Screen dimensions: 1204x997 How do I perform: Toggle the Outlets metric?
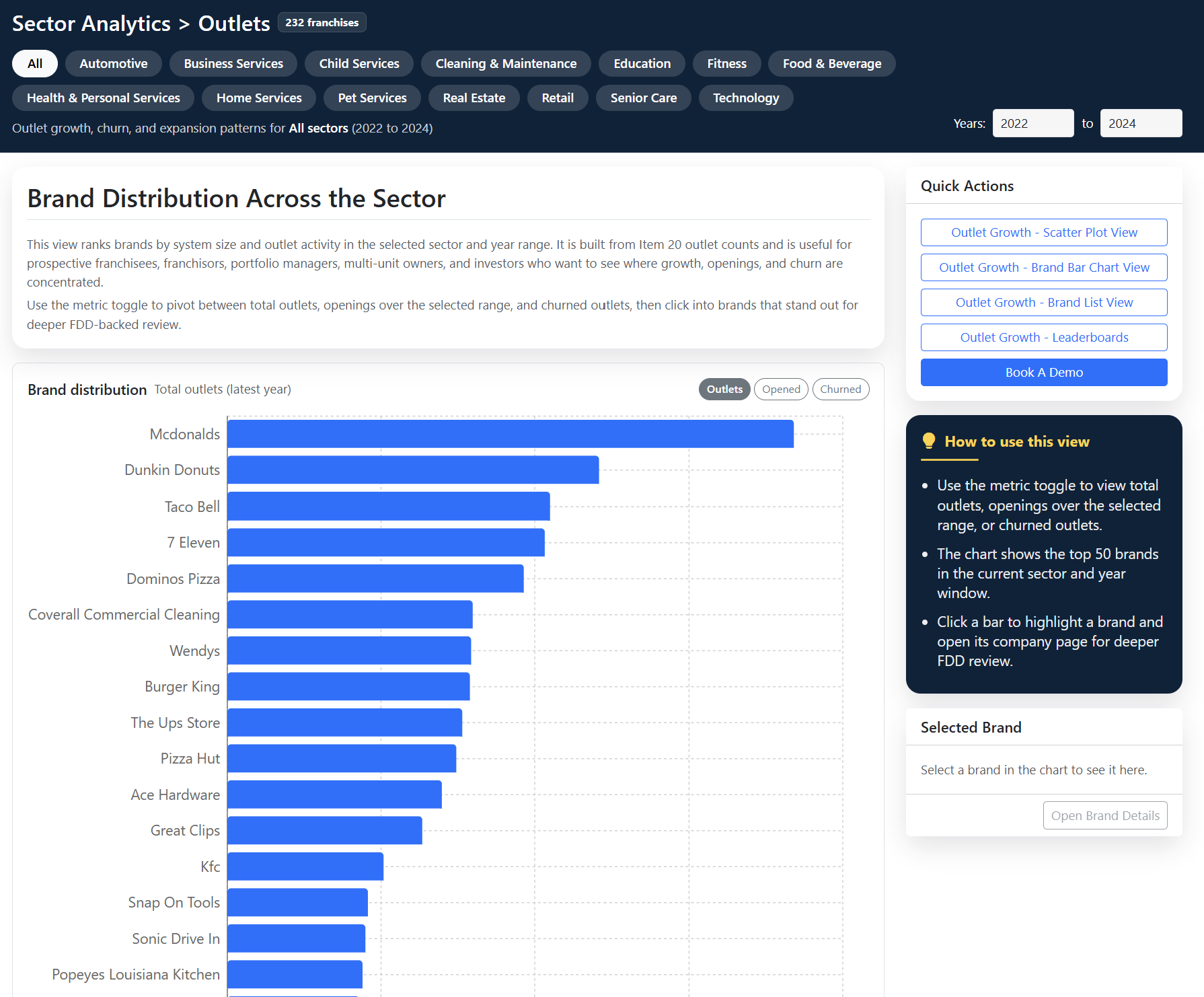pos(724,390)
